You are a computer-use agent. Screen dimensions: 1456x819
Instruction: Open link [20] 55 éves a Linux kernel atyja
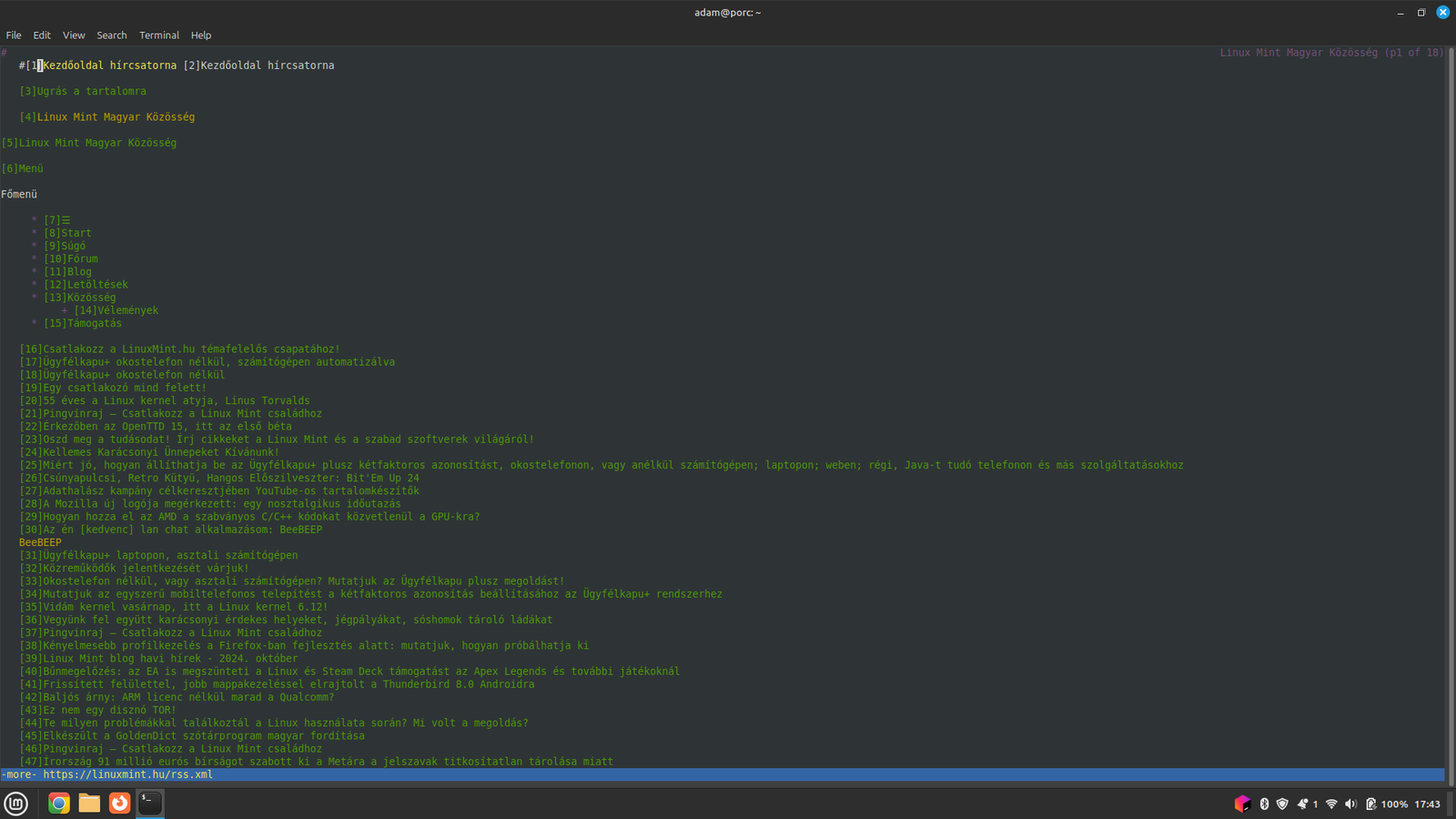[165, 400]
